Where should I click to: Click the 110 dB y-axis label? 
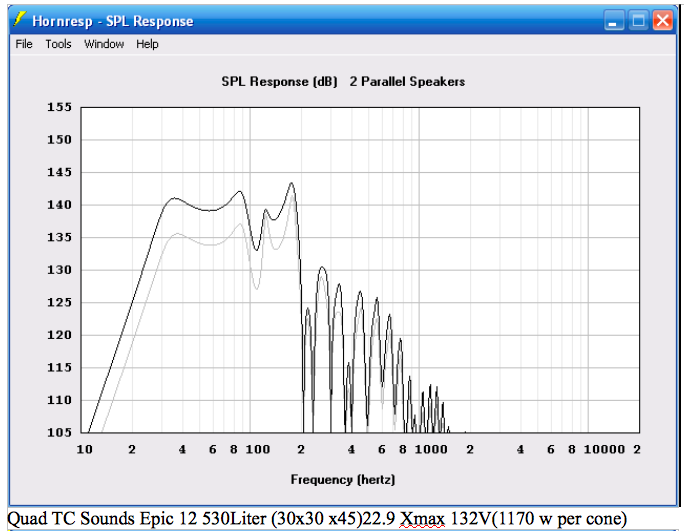pos(59,400)
